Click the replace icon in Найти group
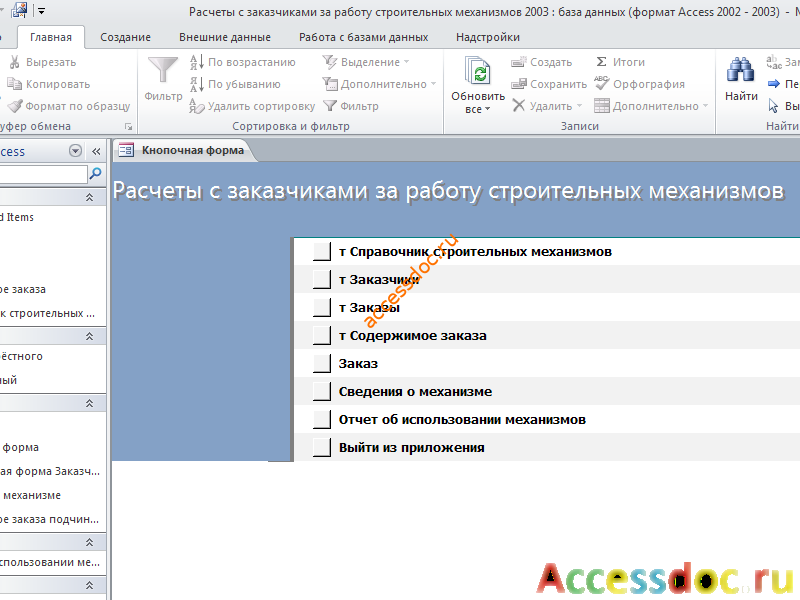This screenshot has width=800, height=600. 773,62
